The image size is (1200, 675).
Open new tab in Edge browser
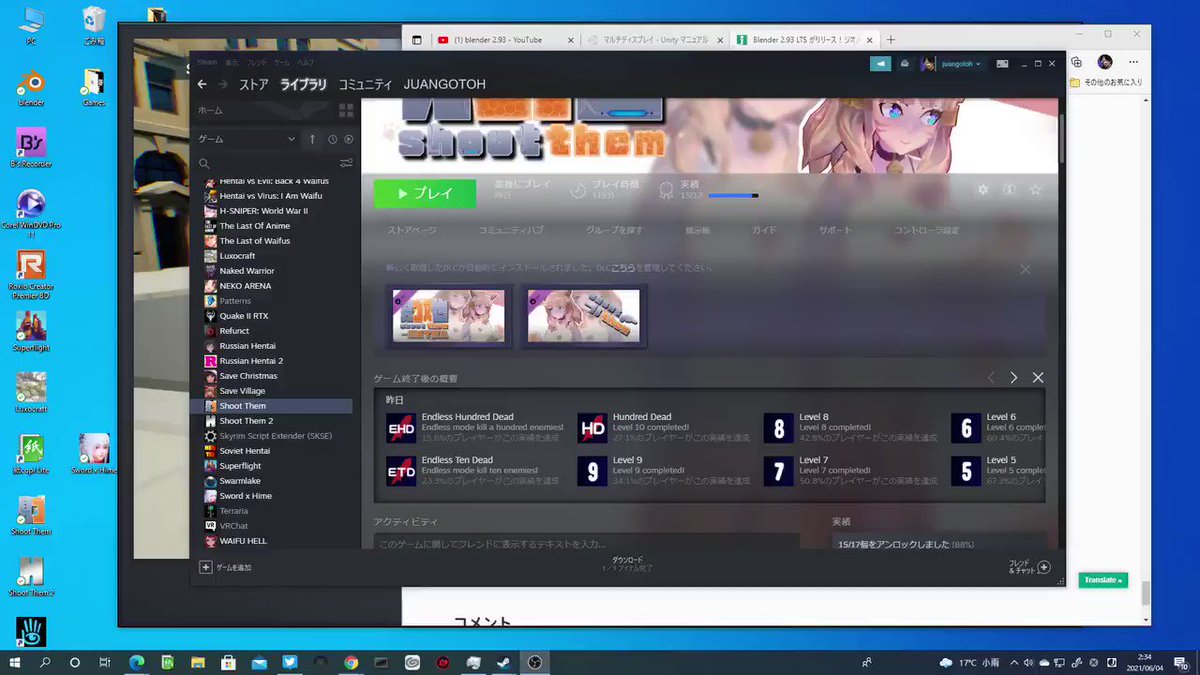(891, 40)
